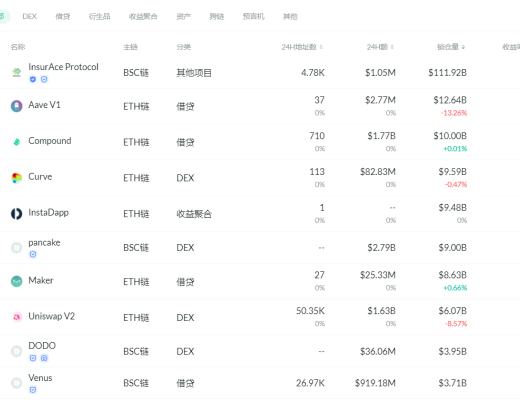
Task: Click the $36.06M volume for DODO
Action: point(378,351)
